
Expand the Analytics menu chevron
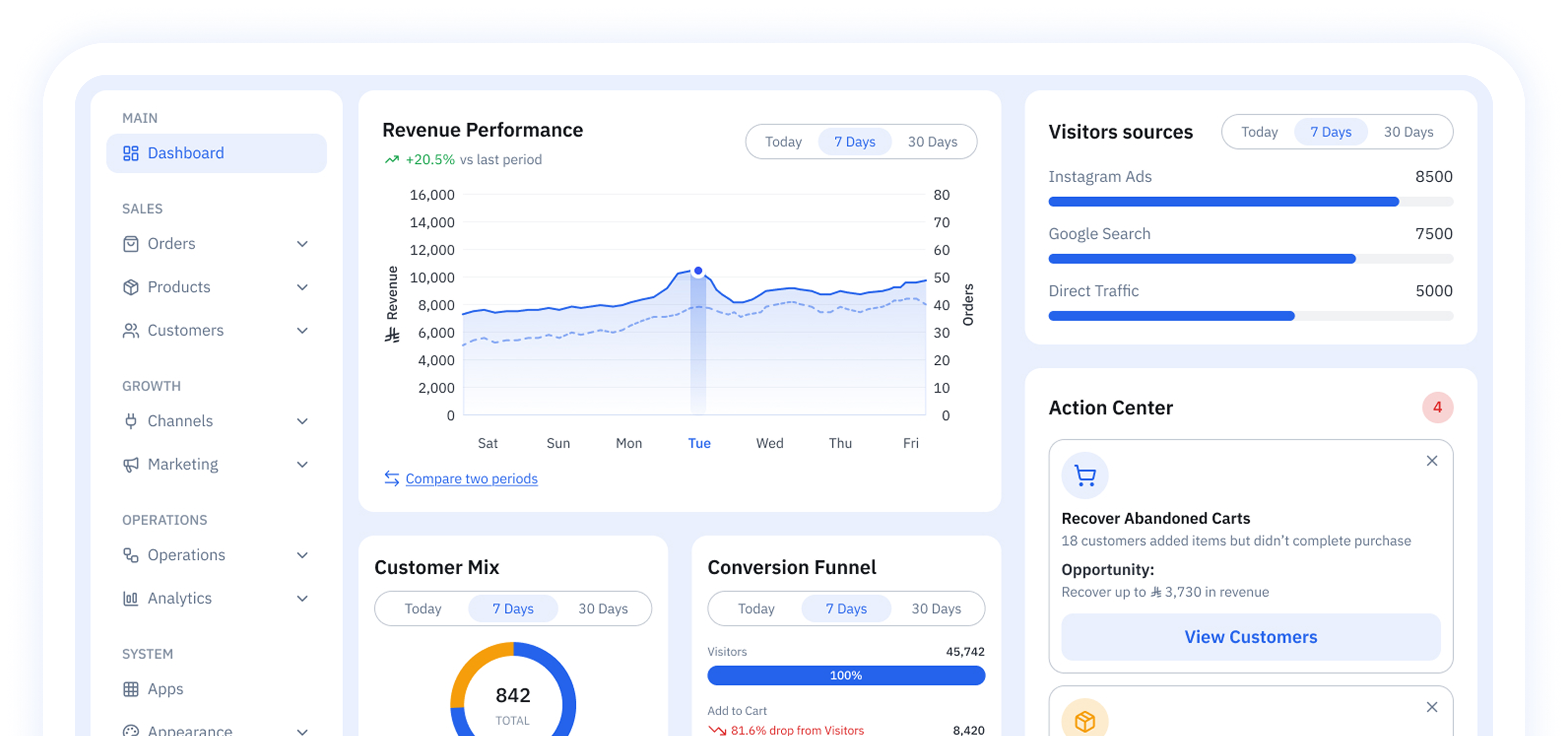tap(302, 598)
